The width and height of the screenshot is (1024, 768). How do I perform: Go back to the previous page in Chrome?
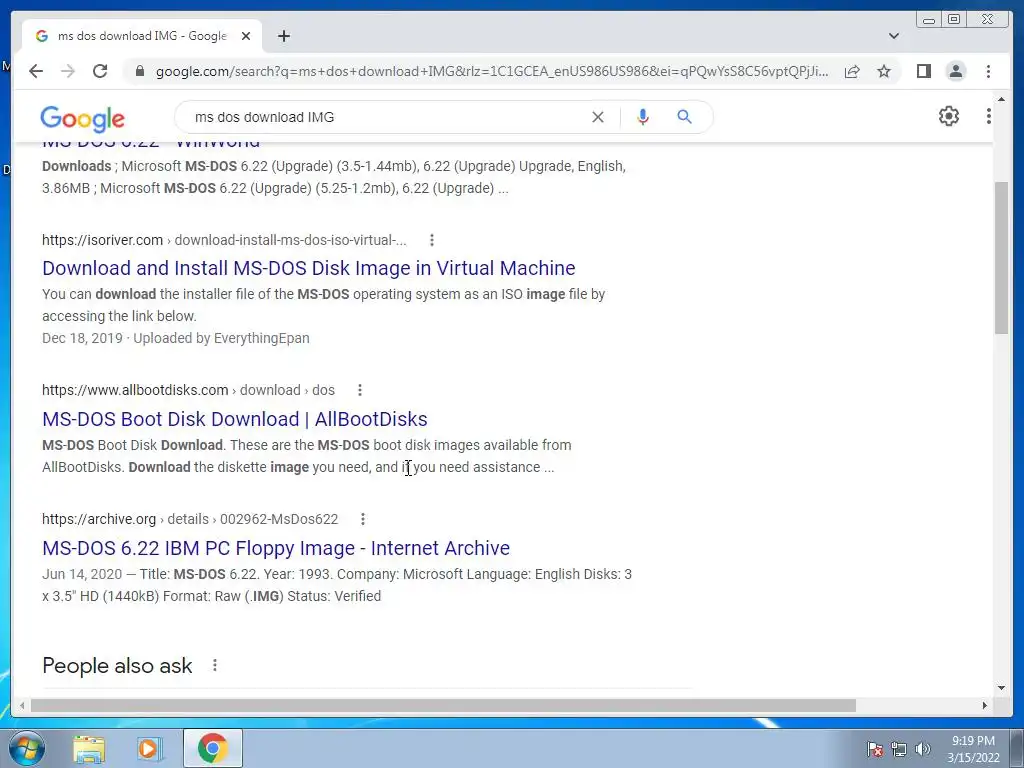point(36,71)
